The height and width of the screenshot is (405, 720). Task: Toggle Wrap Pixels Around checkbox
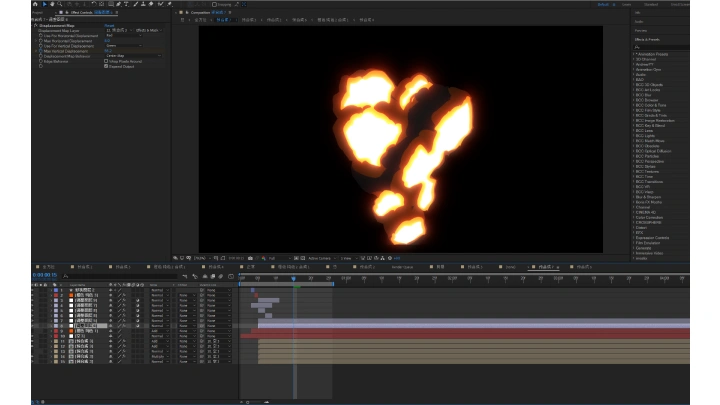click(x=106, y=61)
